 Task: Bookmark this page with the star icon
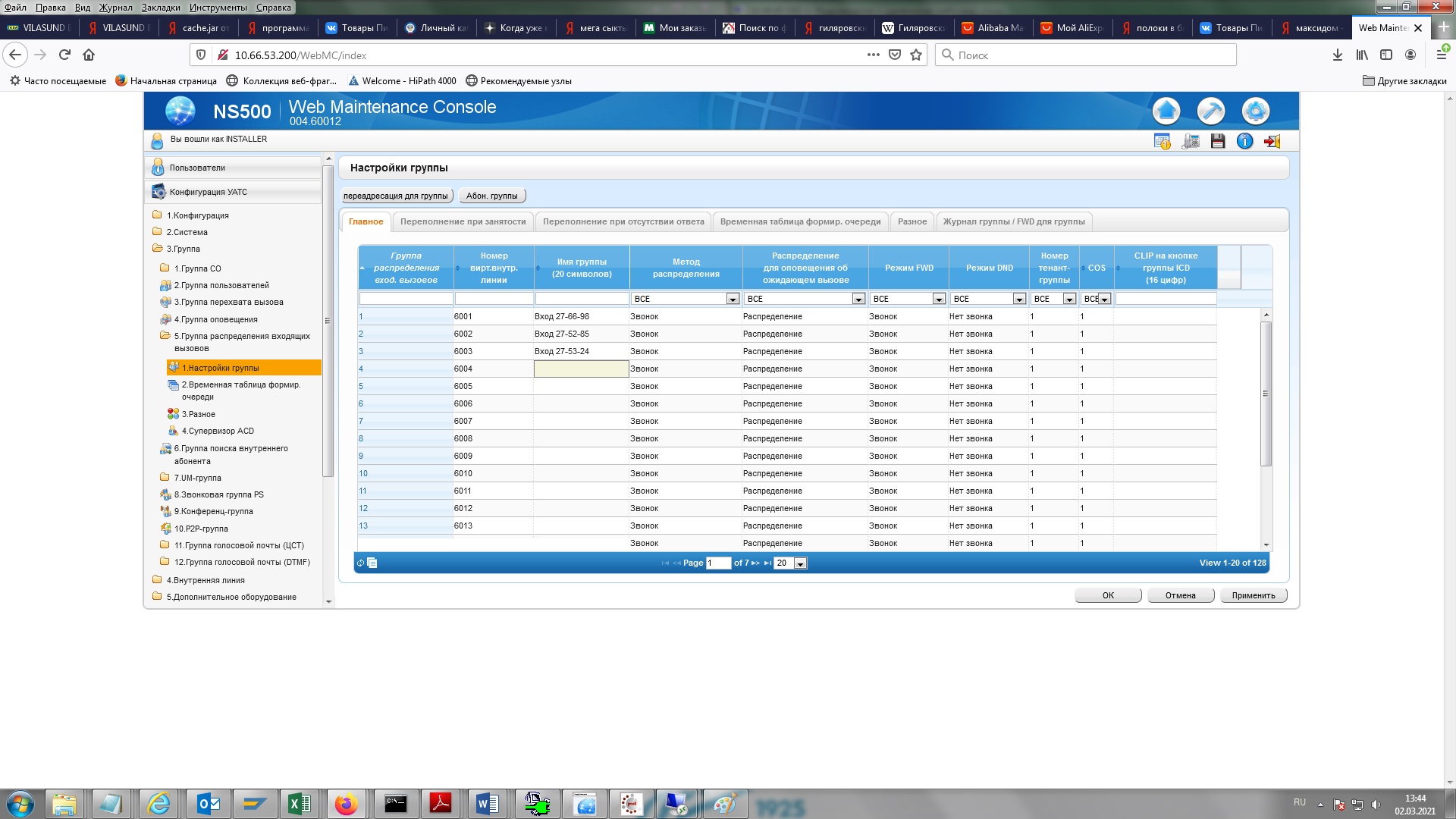[x=916, y=55]
